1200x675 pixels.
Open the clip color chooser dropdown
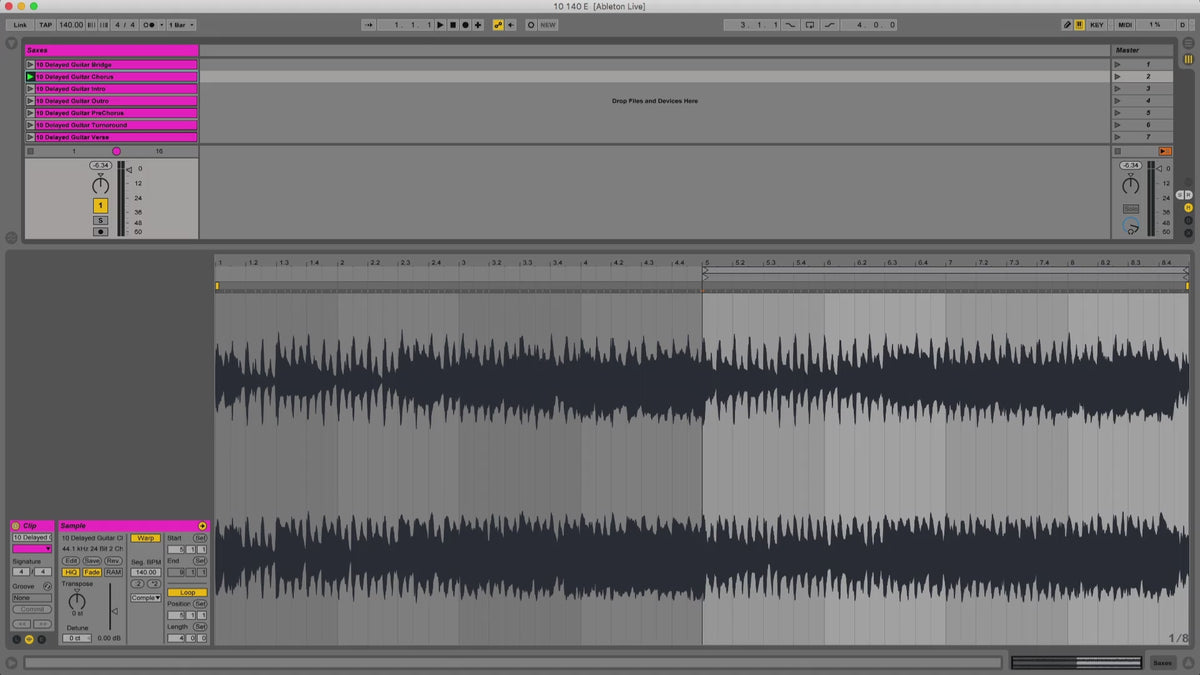32,548
